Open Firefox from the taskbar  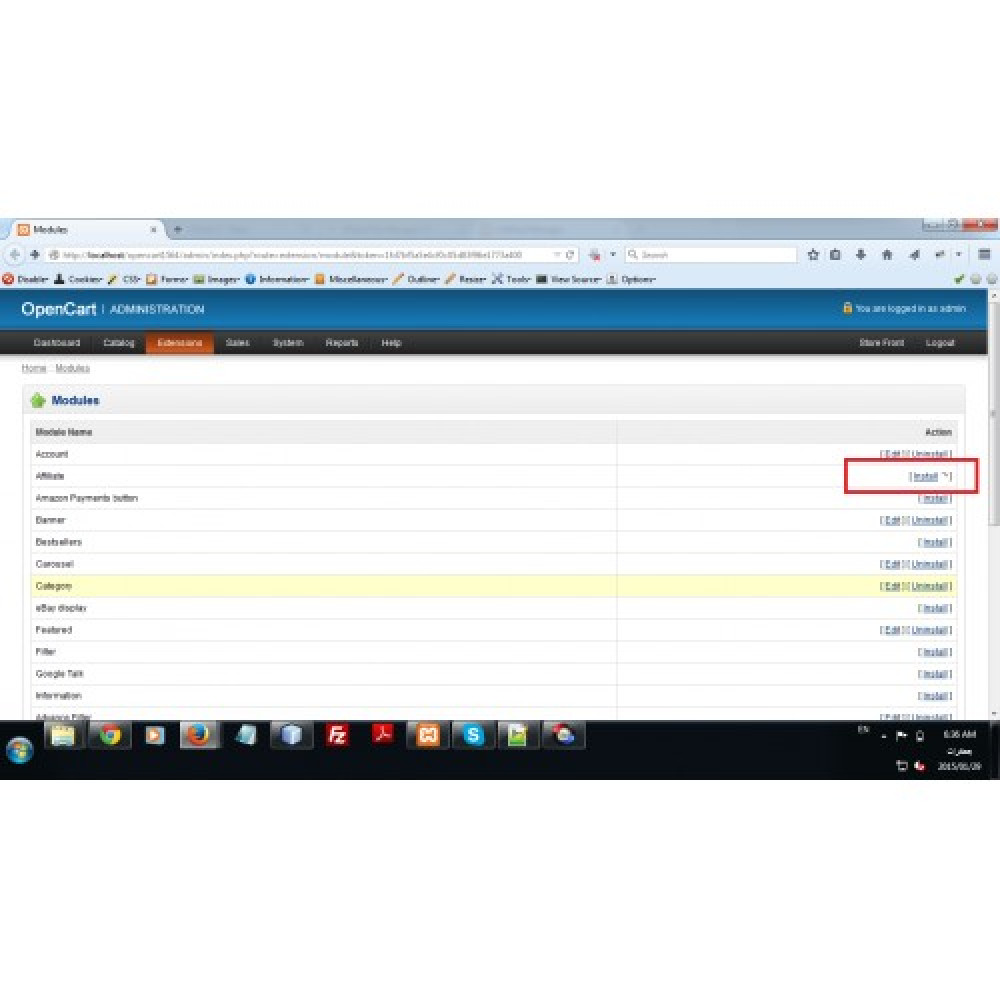200,736
